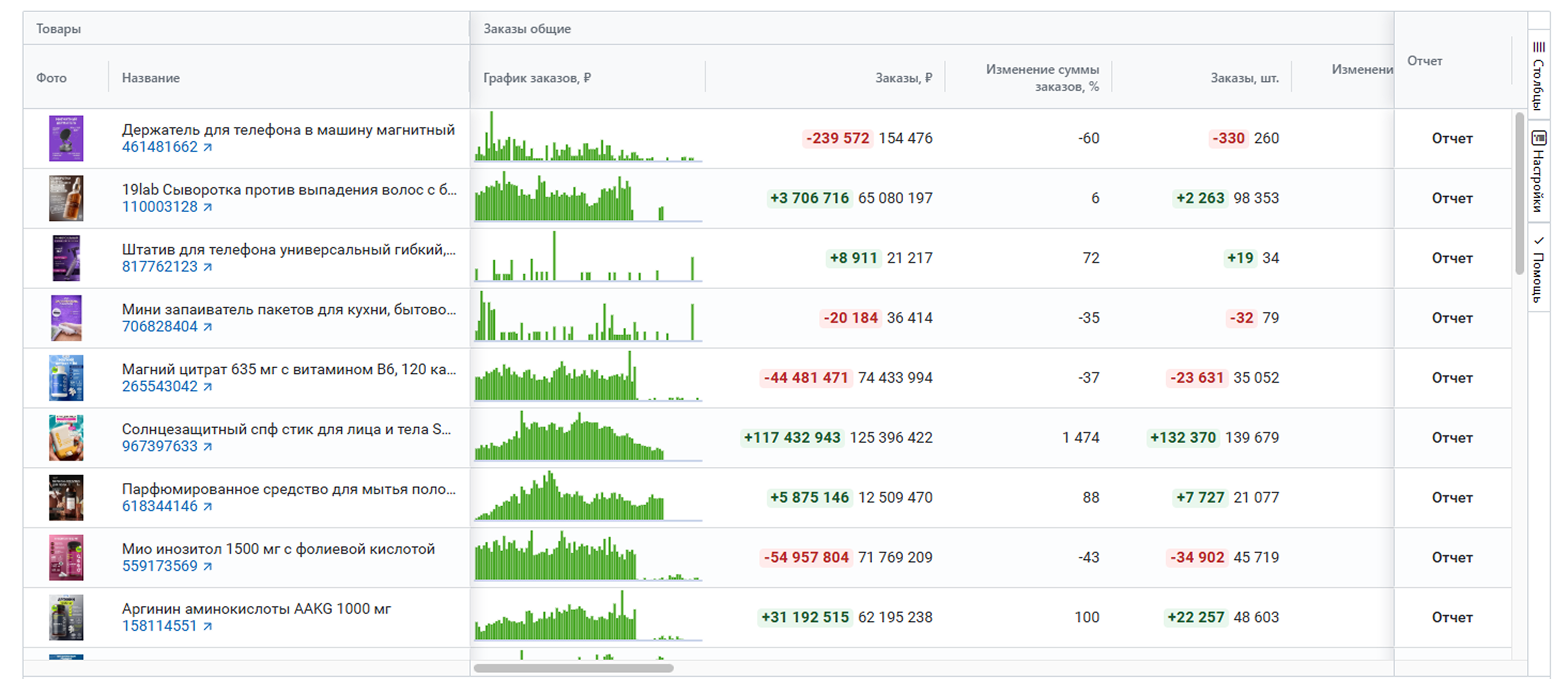Open the Настройки settings side panel
This screenshot has width=1568, height=679.
(x=1538, y=172)
